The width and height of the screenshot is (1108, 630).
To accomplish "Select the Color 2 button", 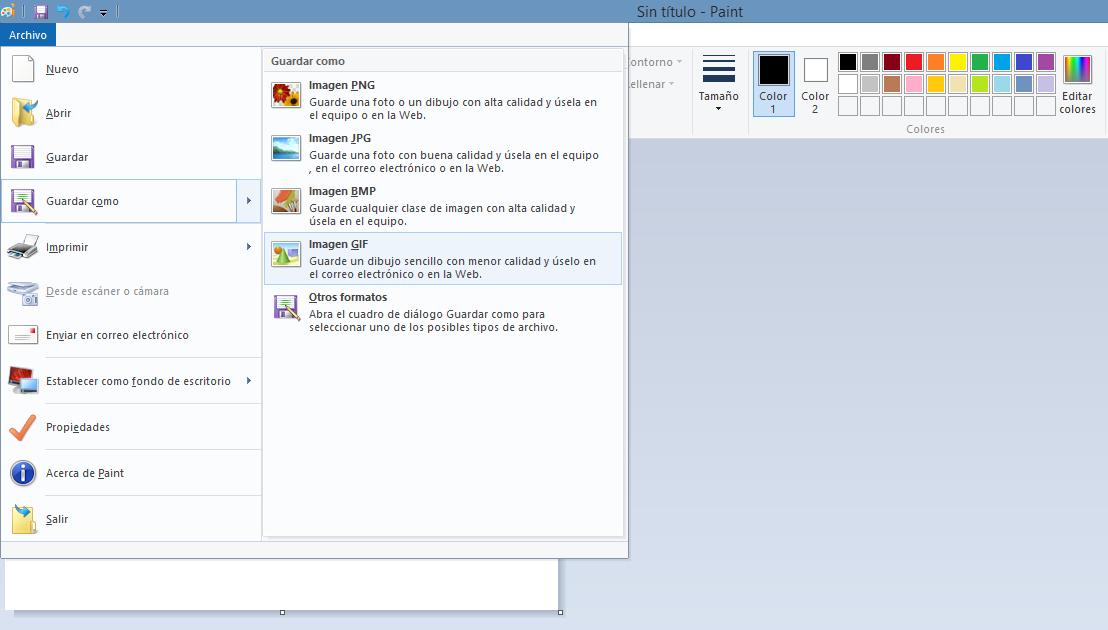I will [x=815, y=84].
